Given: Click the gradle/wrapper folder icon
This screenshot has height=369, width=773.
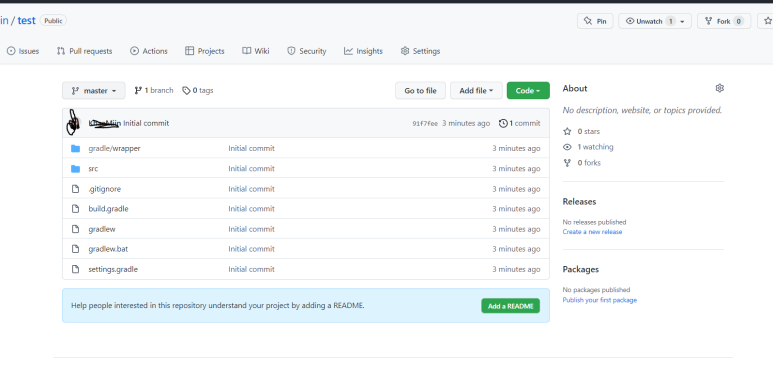Looking at the screenshot, I should point(75,148).
